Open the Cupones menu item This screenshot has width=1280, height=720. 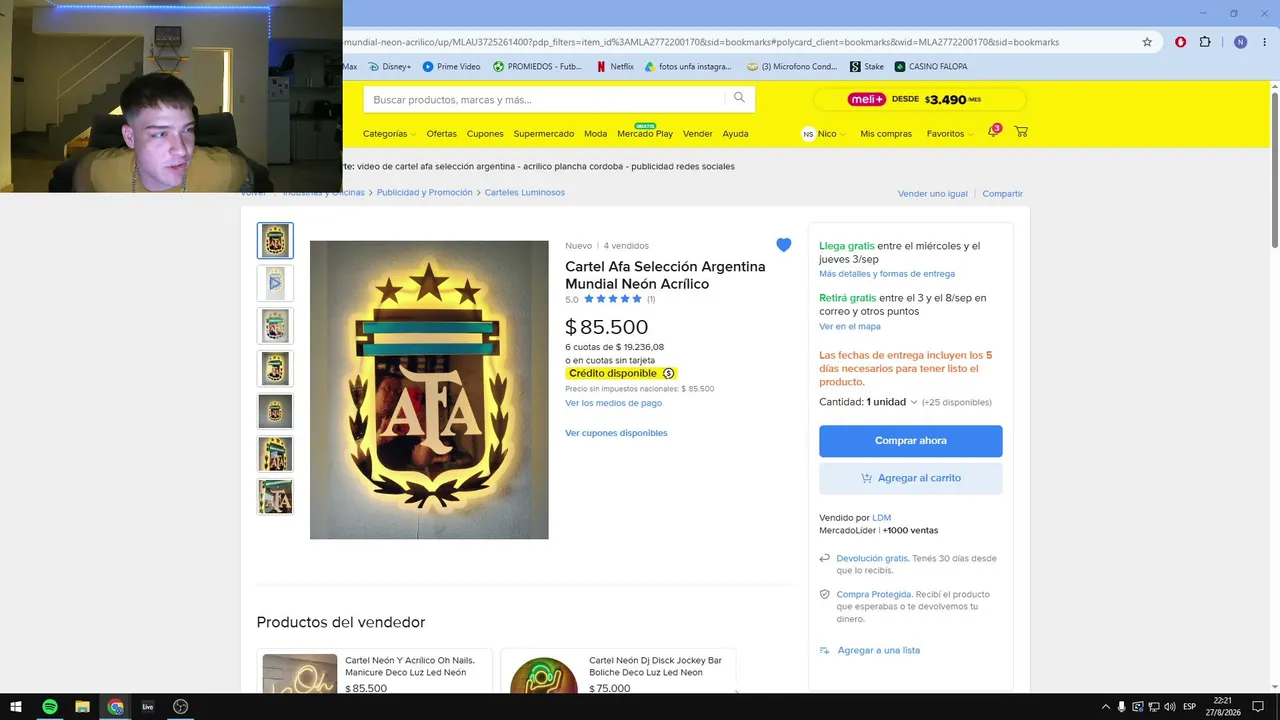coord(485,134)
